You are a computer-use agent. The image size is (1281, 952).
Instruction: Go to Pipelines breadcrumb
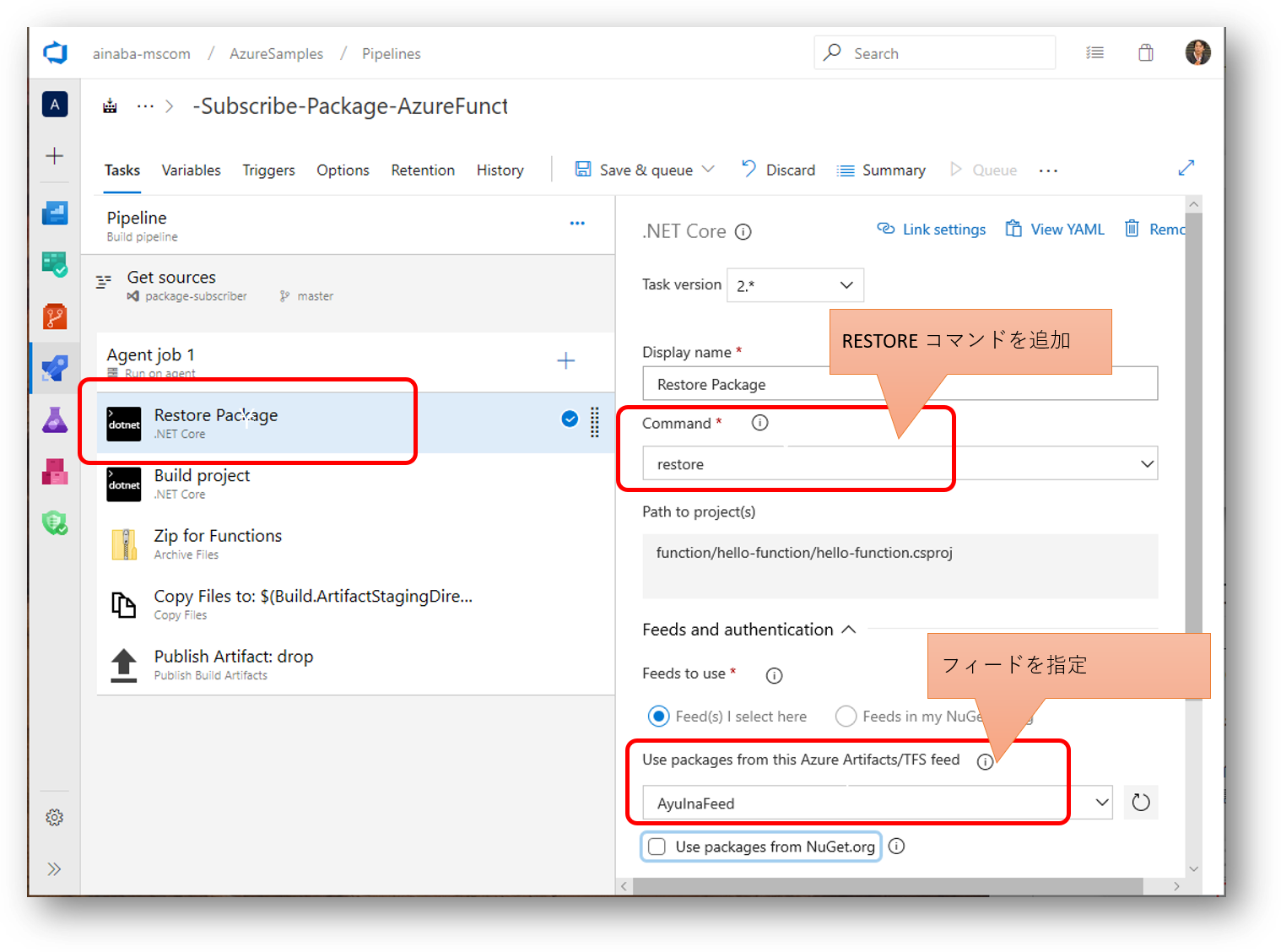point(392,54)
